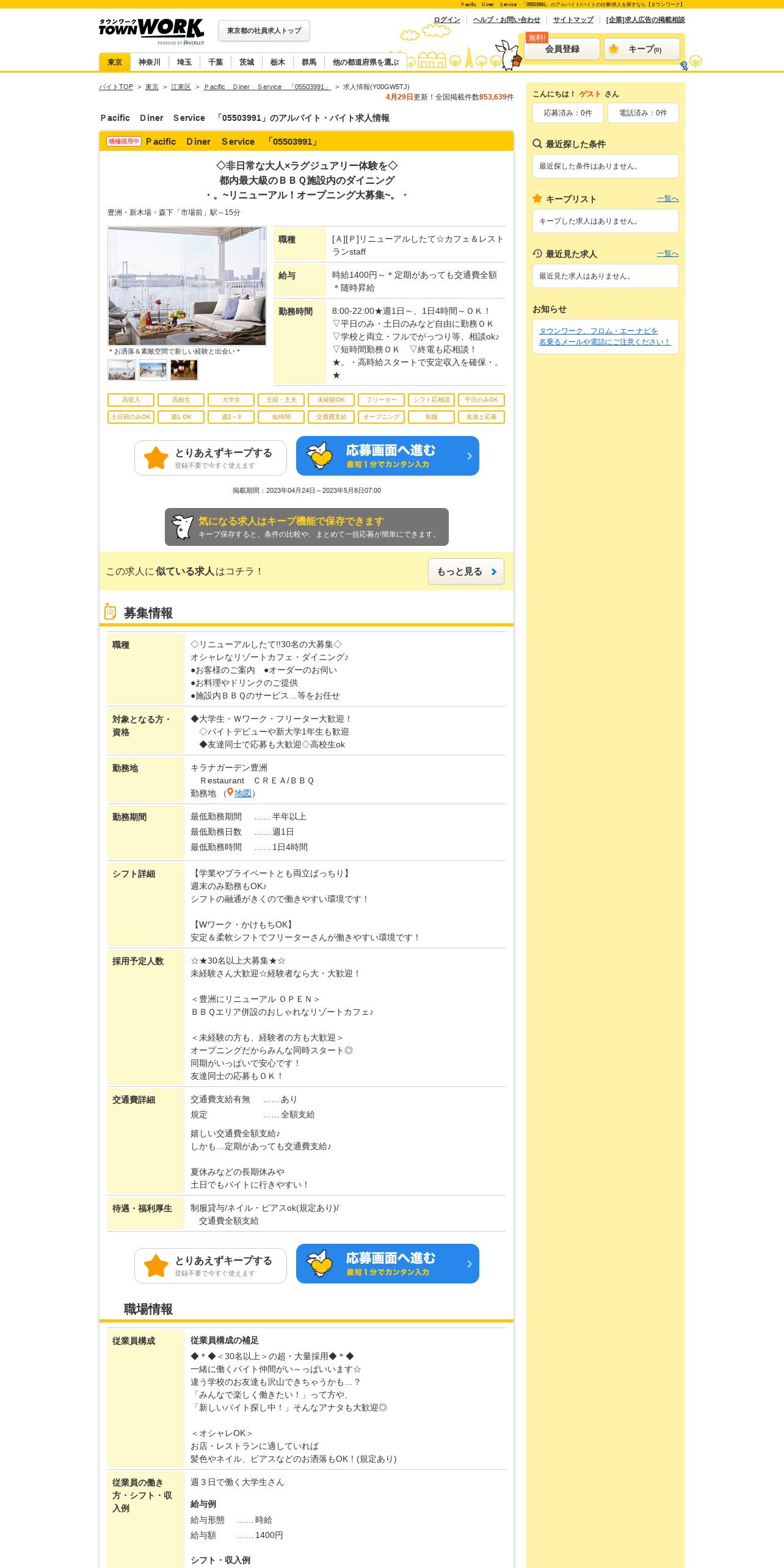The image size is (784, 1568).
Task: Open Pacific Diner Service breadcrumb link
Action: coord(267,87)
